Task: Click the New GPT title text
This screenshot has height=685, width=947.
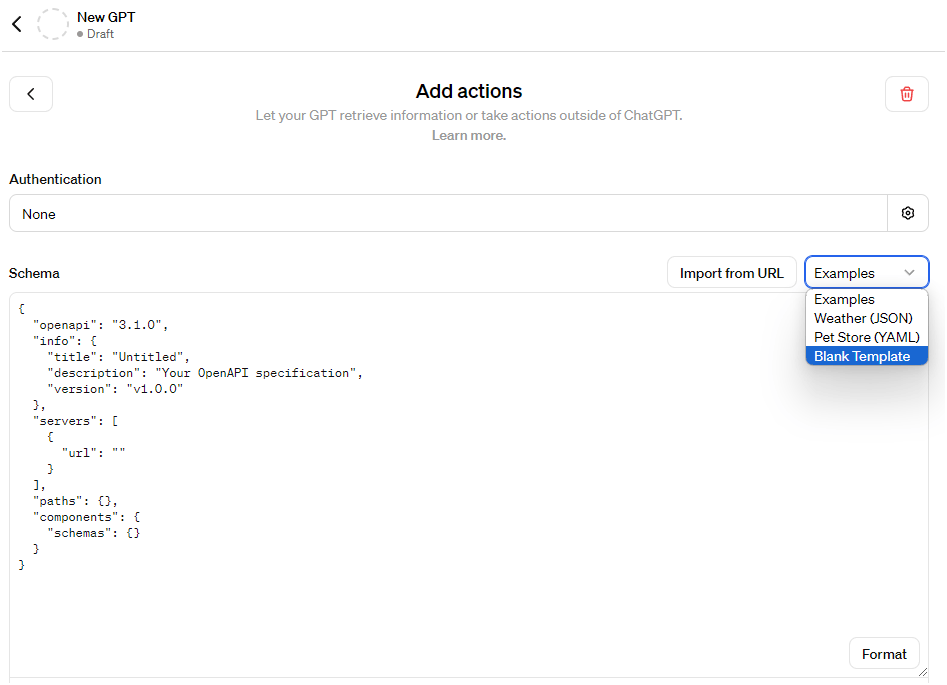Action: click(106, 18)
